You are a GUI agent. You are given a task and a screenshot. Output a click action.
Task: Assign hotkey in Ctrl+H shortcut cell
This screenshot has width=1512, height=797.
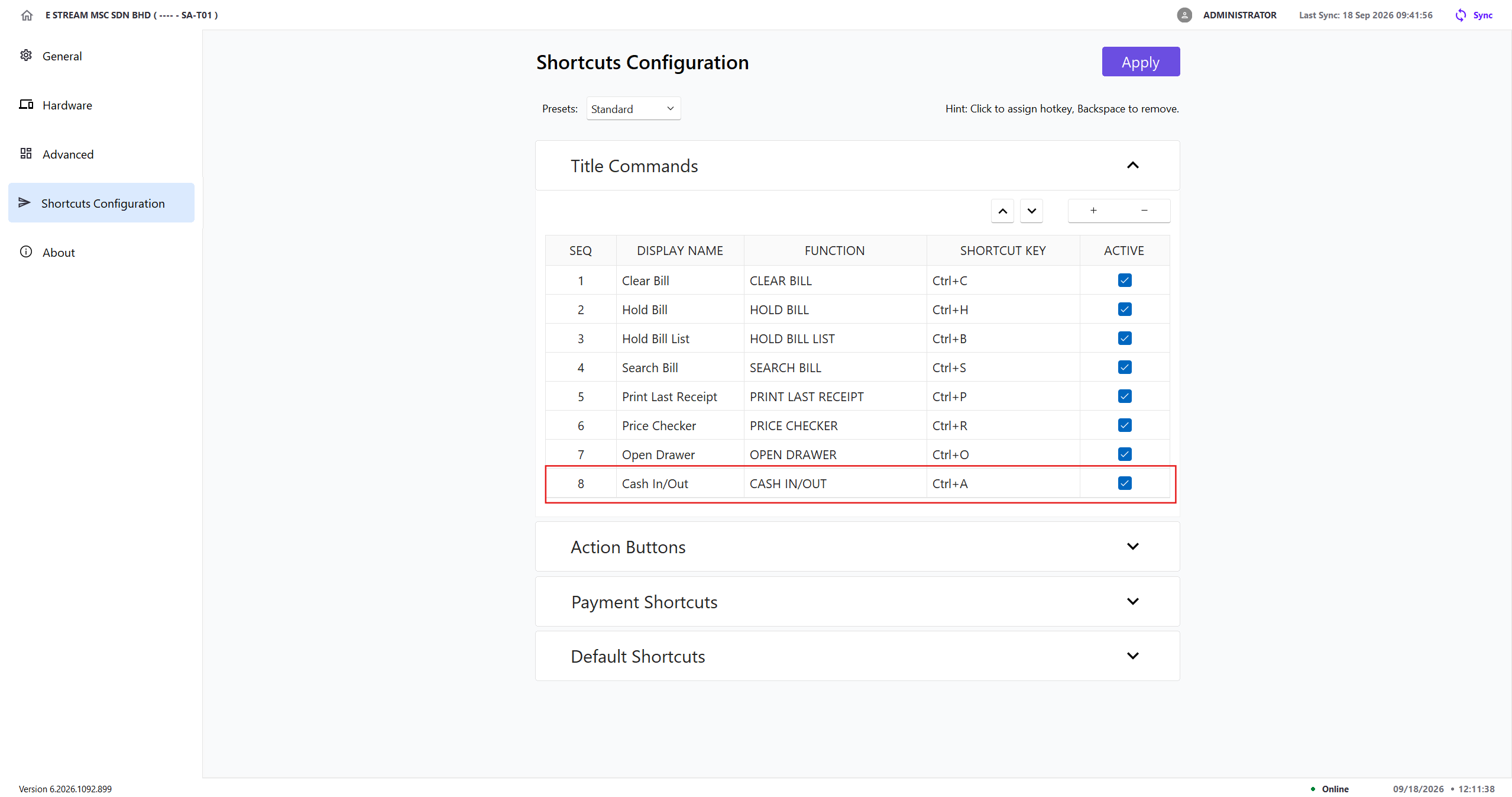pos(1003,309)
